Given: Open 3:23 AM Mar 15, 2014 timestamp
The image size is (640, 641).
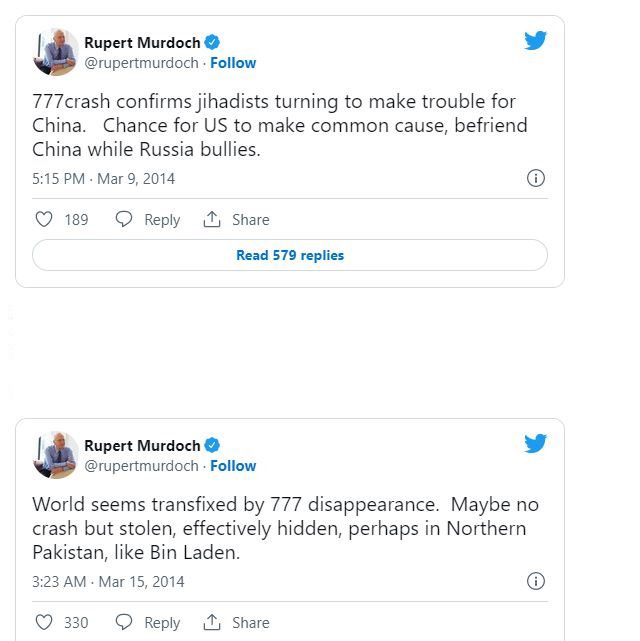Looking at the screenshot, I should [x=108, y=582].
